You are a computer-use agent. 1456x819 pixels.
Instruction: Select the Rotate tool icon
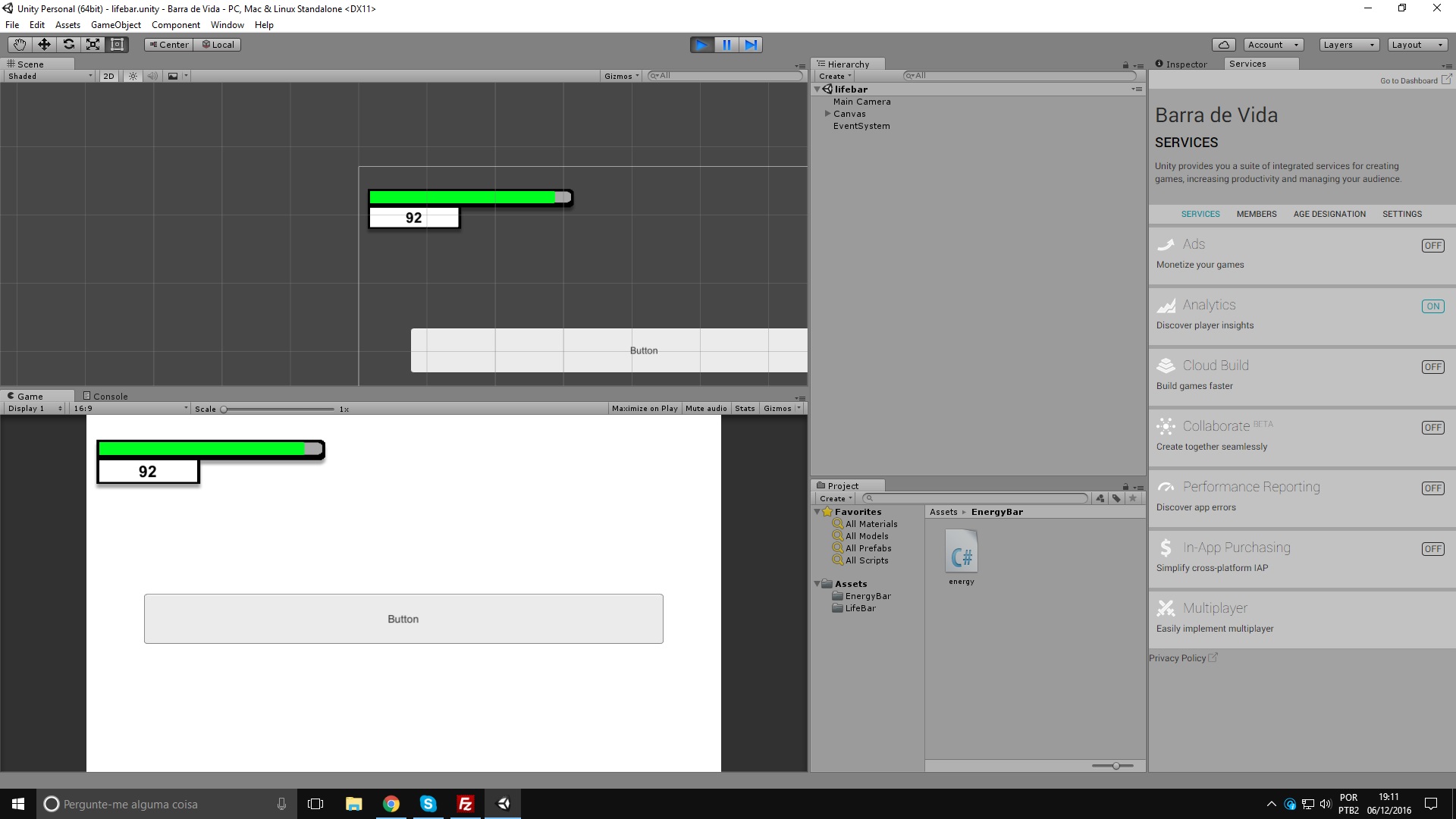(68, 45)
